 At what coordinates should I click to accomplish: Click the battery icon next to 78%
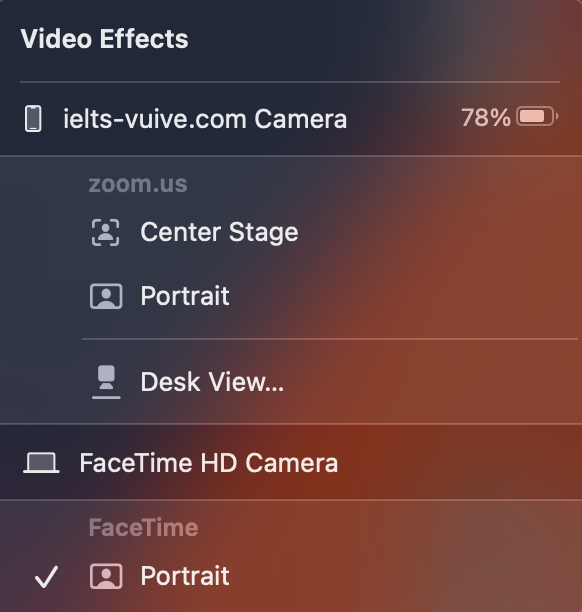(537, 116)
